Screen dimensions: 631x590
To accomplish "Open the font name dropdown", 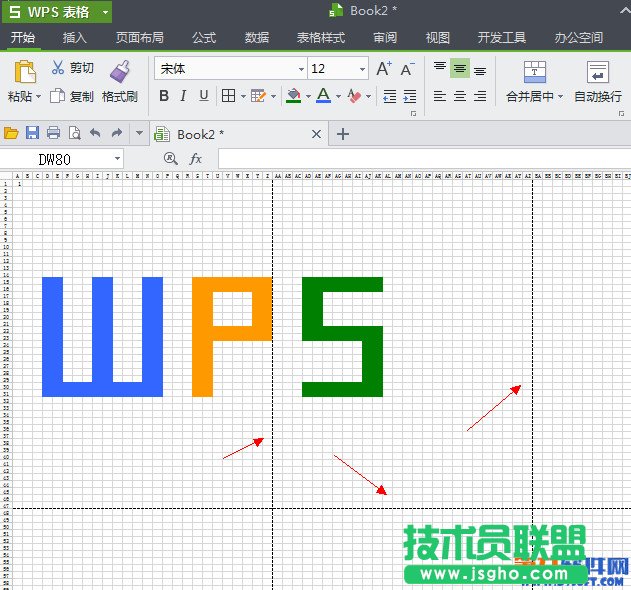I will coord(301,69).
